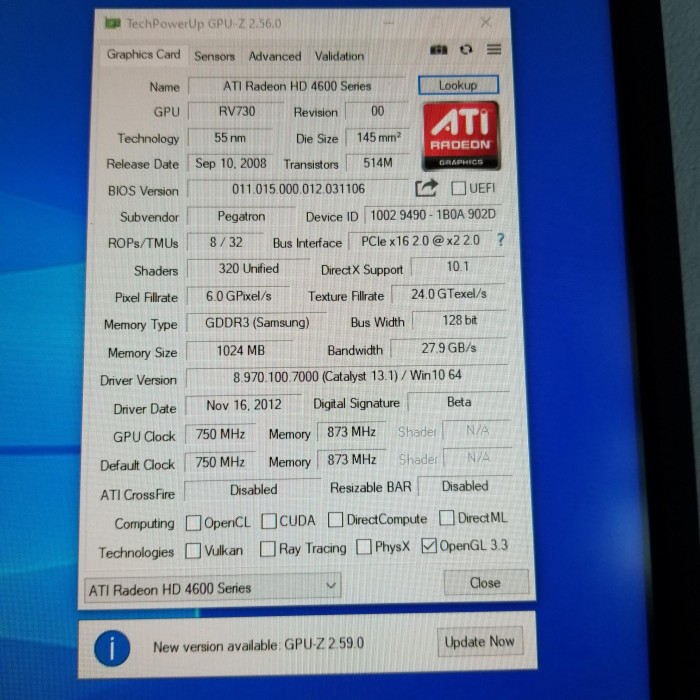Open the Advanced tab
This screenshot has height=700, width=700.
pos(274,56)
